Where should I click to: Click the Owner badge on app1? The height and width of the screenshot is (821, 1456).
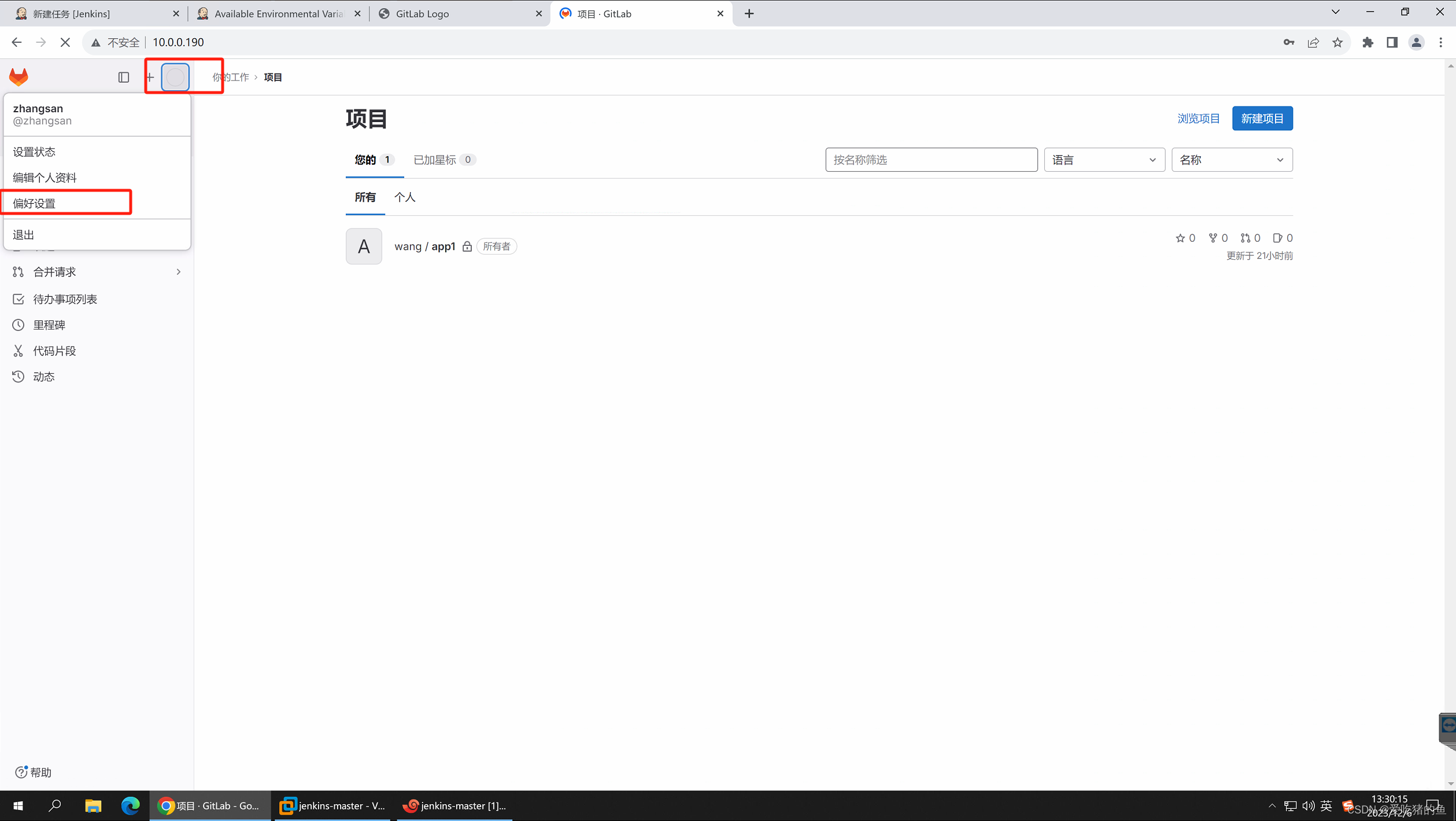[497, 246]
